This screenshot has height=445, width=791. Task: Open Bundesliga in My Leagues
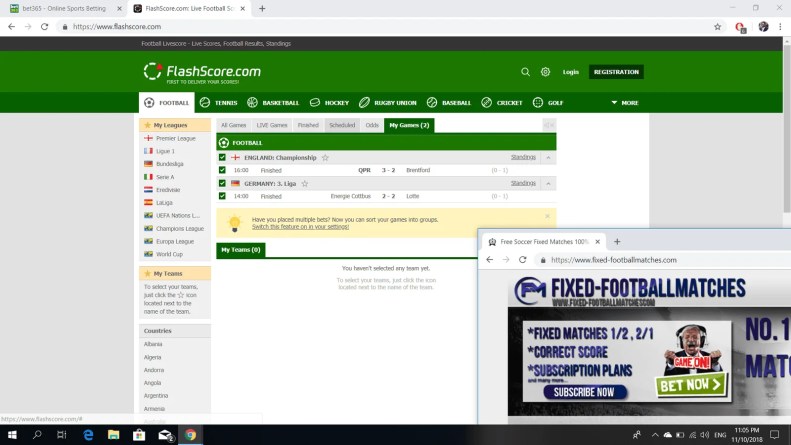(x=170, y=164)
